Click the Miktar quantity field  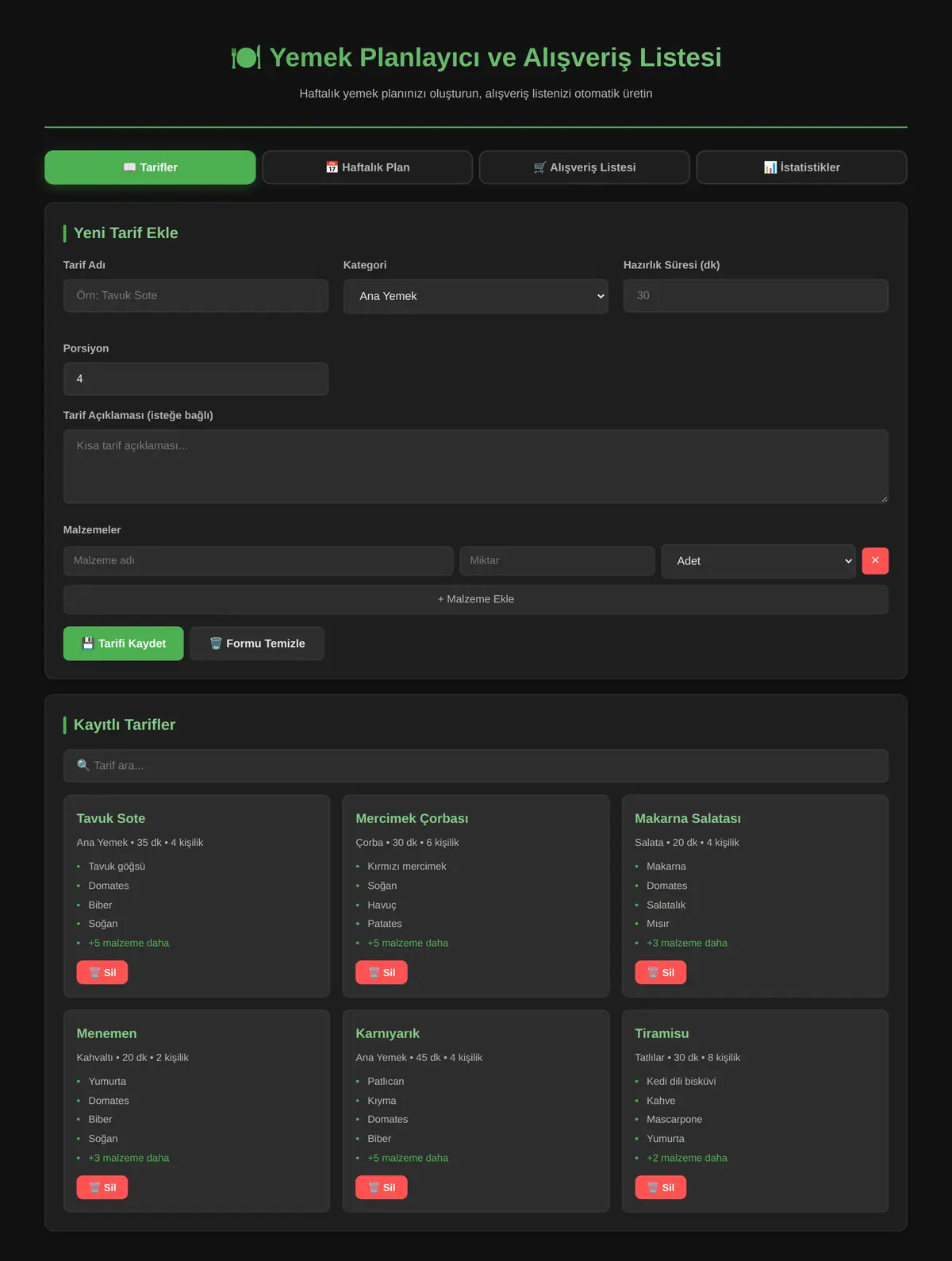[x=558, y=560]
